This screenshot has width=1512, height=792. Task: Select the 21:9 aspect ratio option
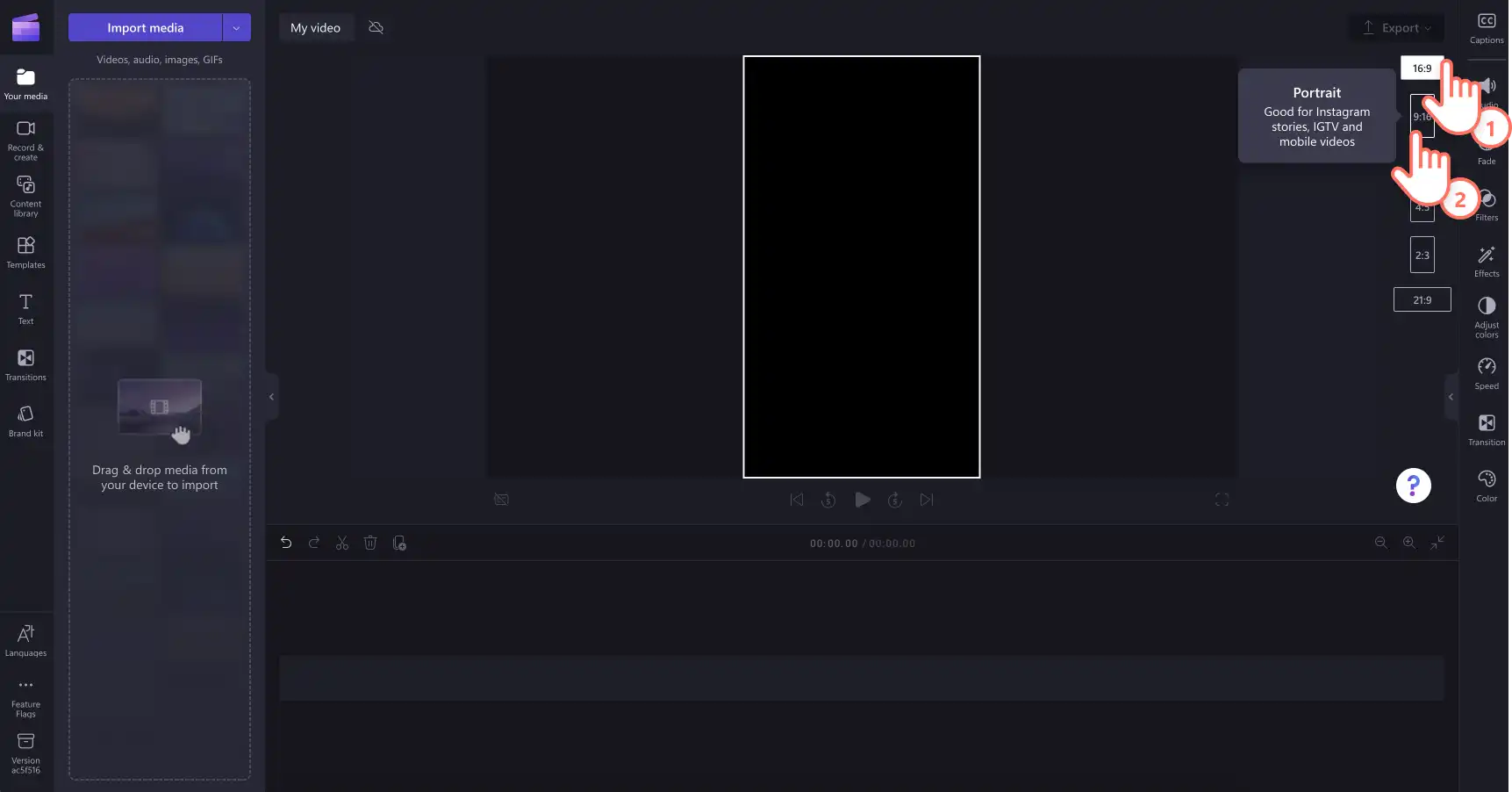[1422, 300]
